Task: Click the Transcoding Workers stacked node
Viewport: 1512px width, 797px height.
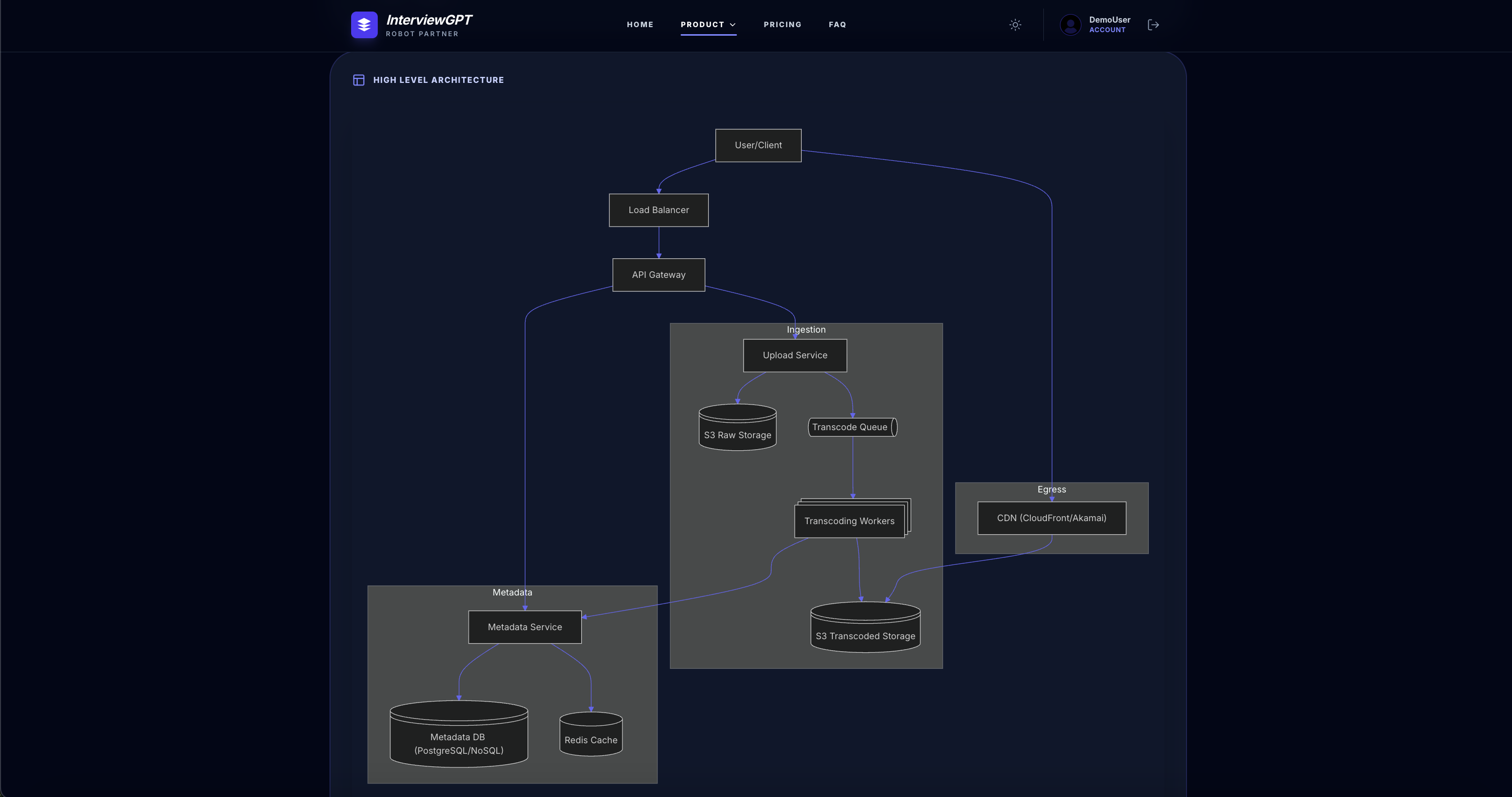Action: pos(849,521)
